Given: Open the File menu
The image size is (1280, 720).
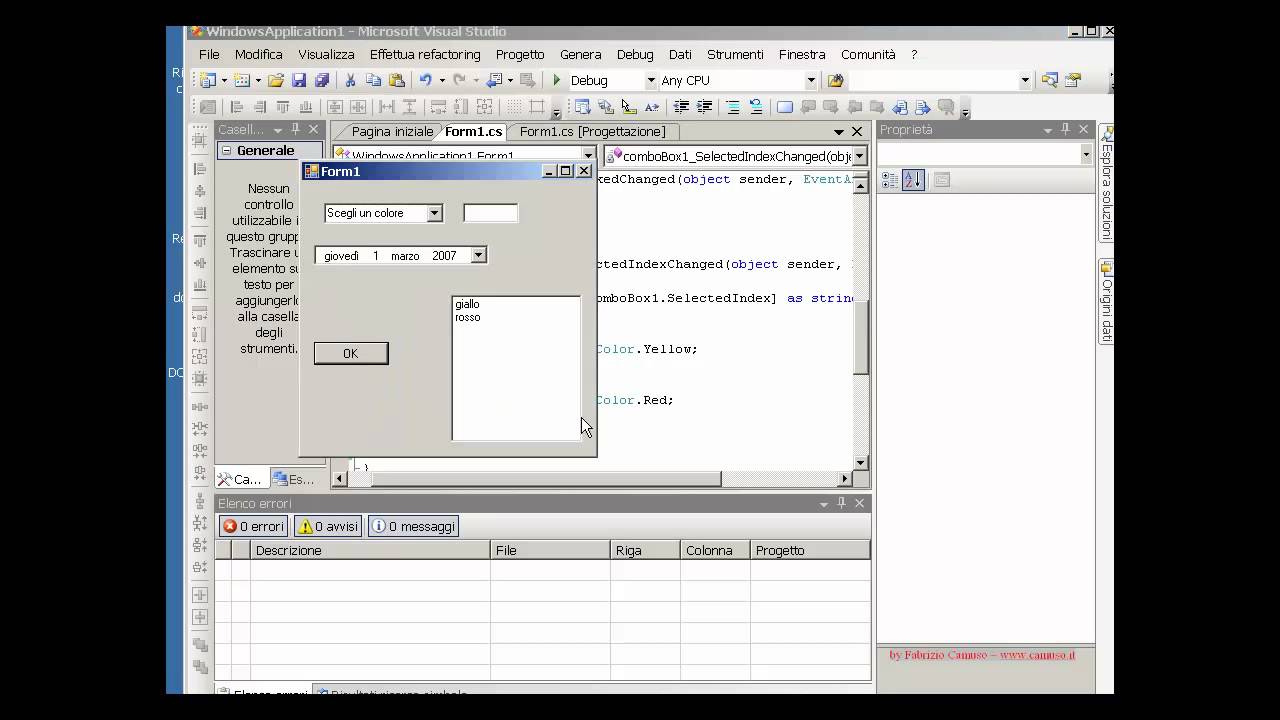Looking at the screenshot, I should (x=209, y=54).
